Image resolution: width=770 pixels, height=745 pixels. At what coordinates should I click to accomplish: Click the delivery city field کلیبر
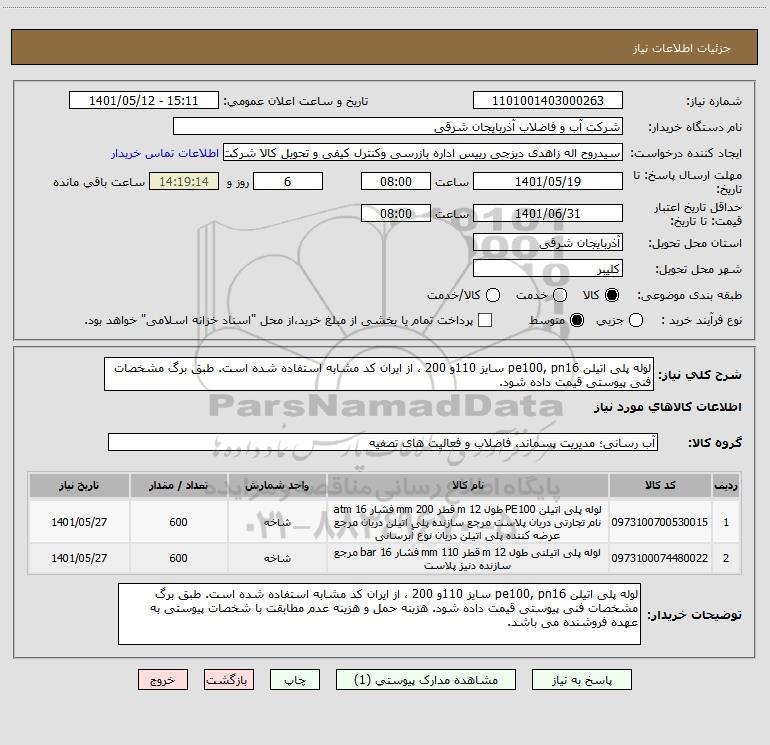548,269
